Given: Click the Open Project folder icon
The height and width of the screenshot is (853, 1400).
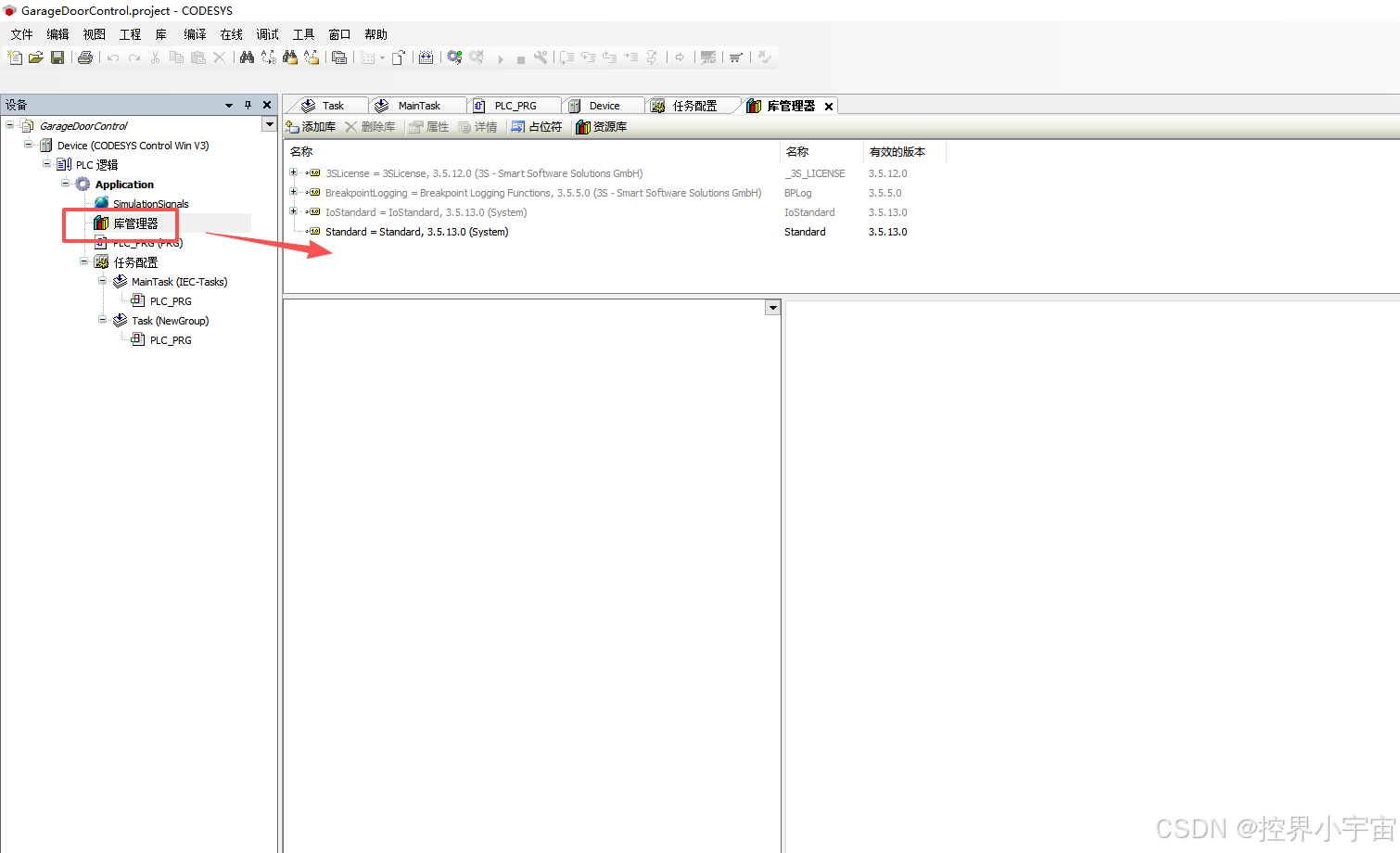Looking at the screenshot, I should (36, 57).
